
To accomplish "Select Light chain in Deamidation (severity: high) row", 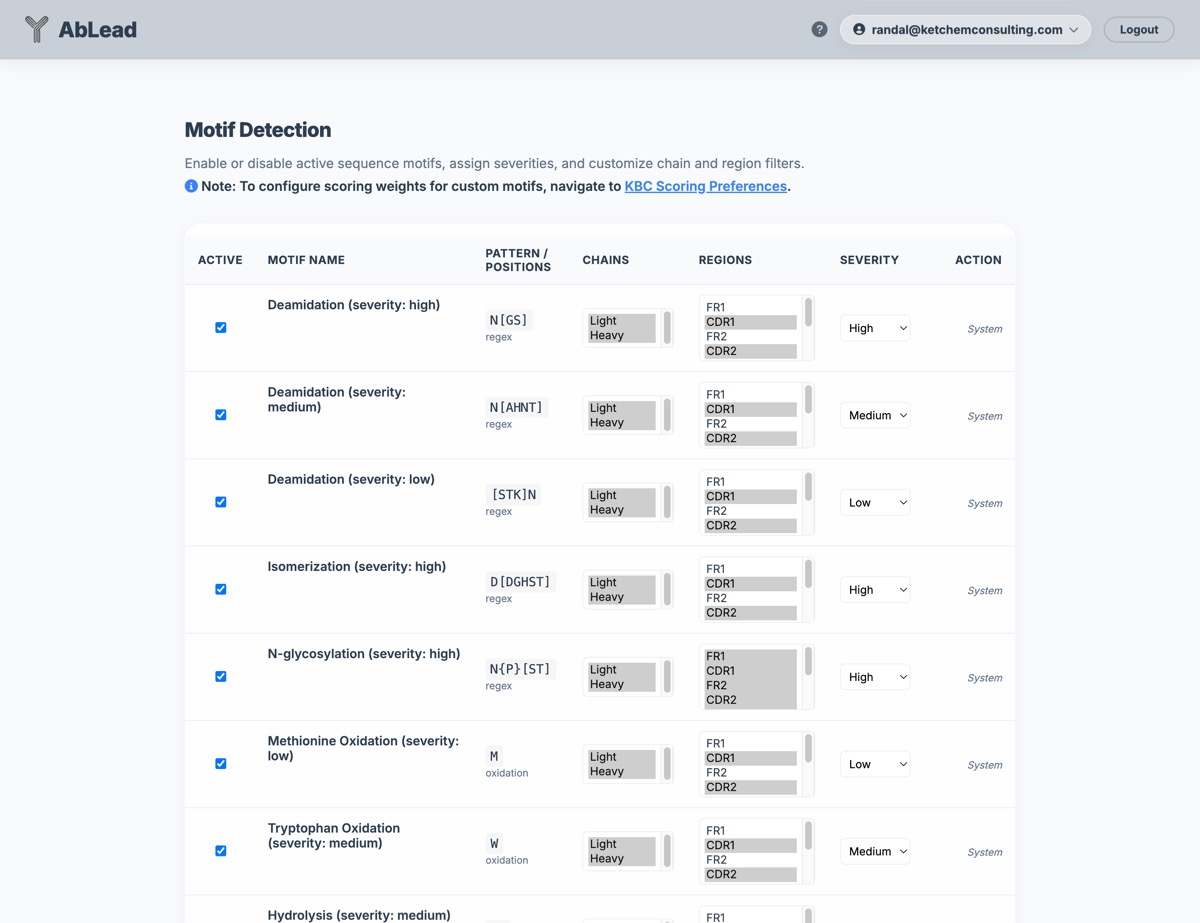I will pos(620,321).
